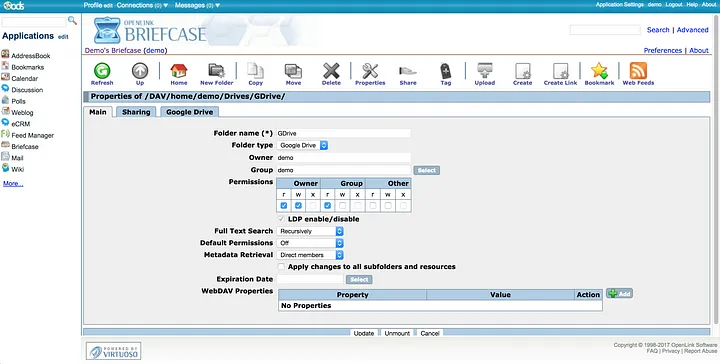Switch to the Google Drive tab
The image size is (720, 364).
pos(190,112)
